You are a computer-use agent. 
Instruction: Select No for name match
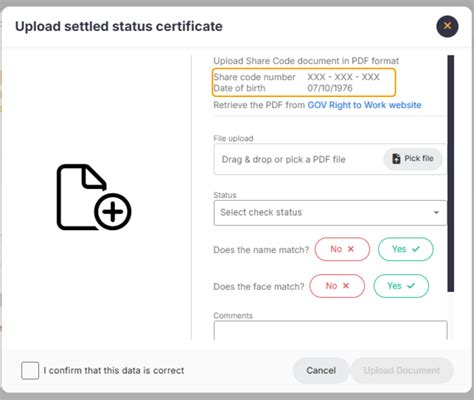pyautogui.click(x=342, y=249)
